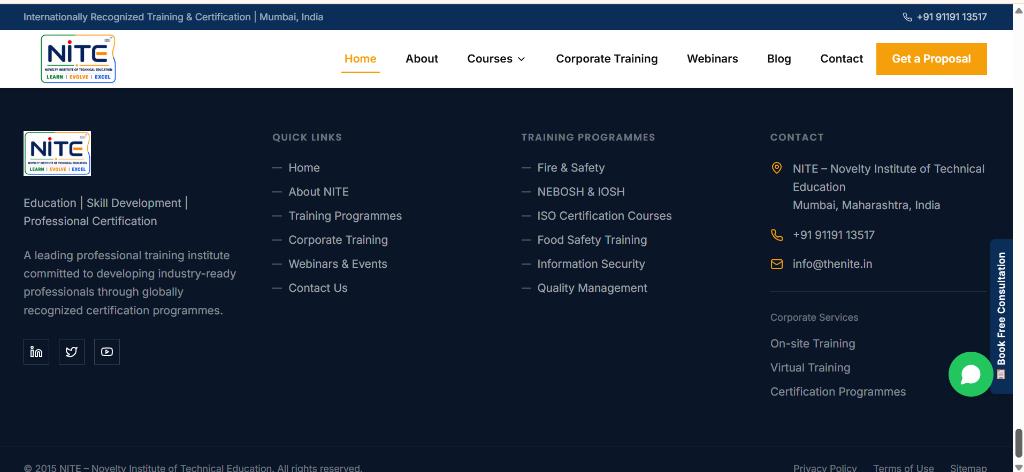This screenshot has width=1024, height=472.
Task: Open the NEBOSH & IOSH programme link
Action: tap(581, 192)
